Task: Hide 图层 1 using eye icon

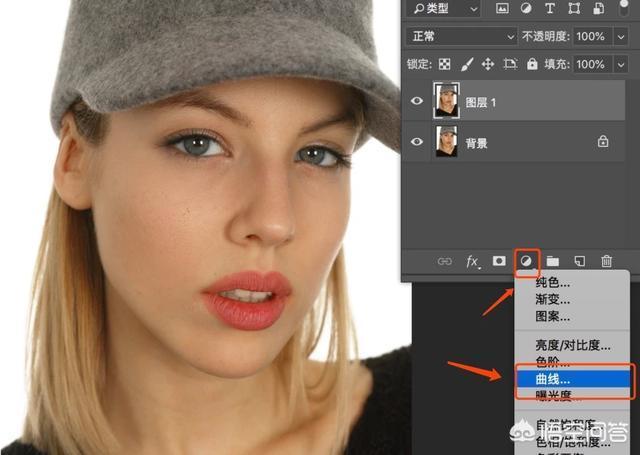Action: [418, 101]
